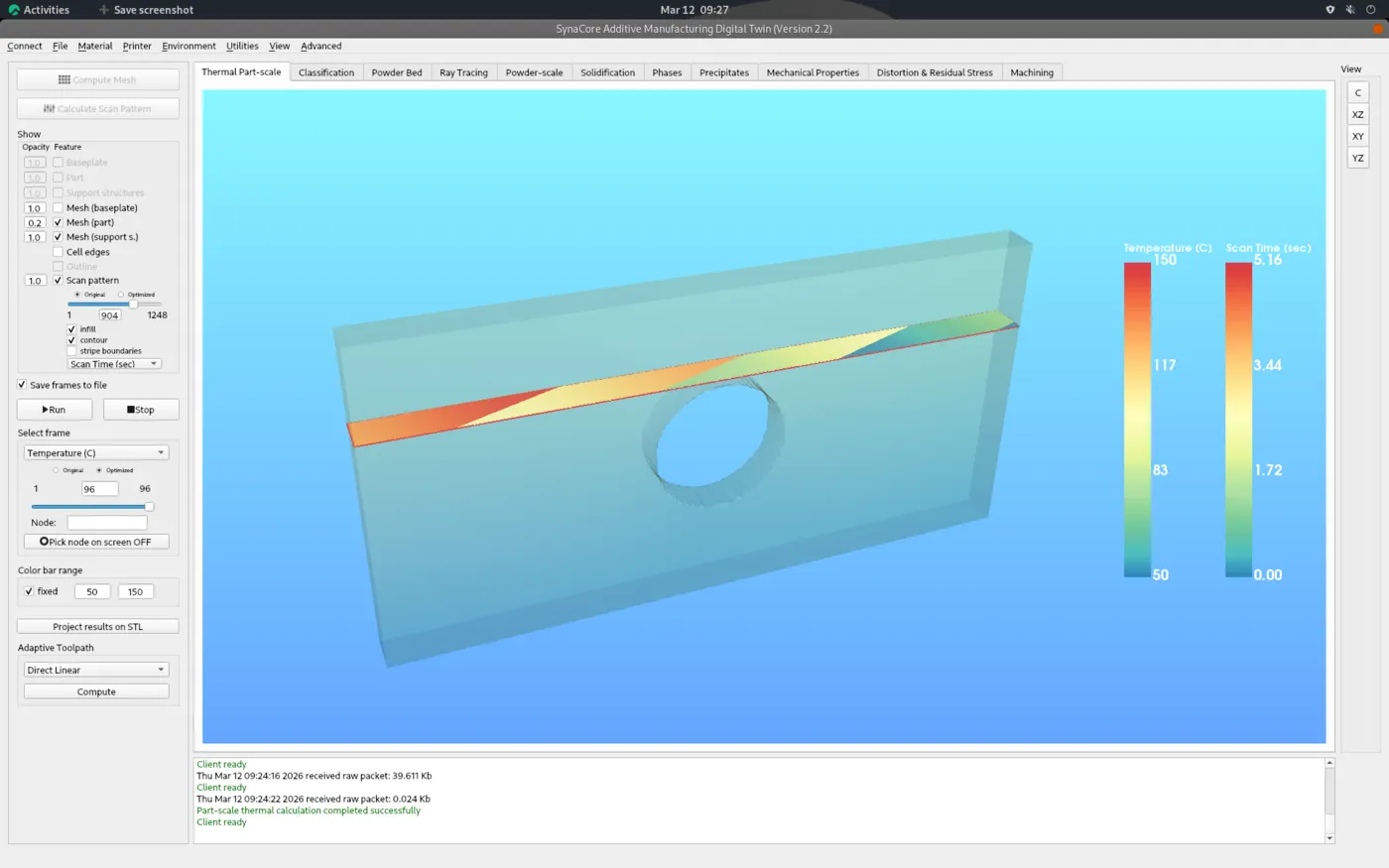Toggle Save frames to file checkbox
Viewport: 1389px width, 868px height.
tap(22, 385)
